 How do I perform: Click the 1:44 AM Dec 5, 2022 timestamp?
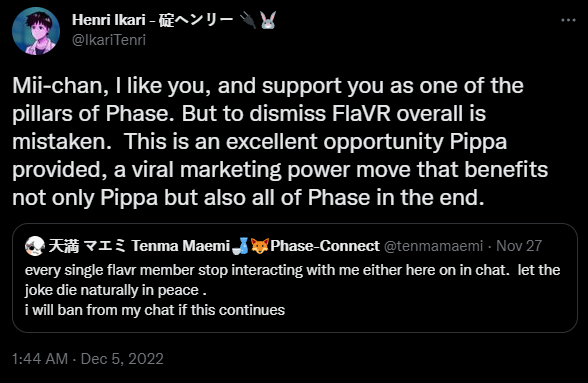pyautogui.click(x=88, y=359)
